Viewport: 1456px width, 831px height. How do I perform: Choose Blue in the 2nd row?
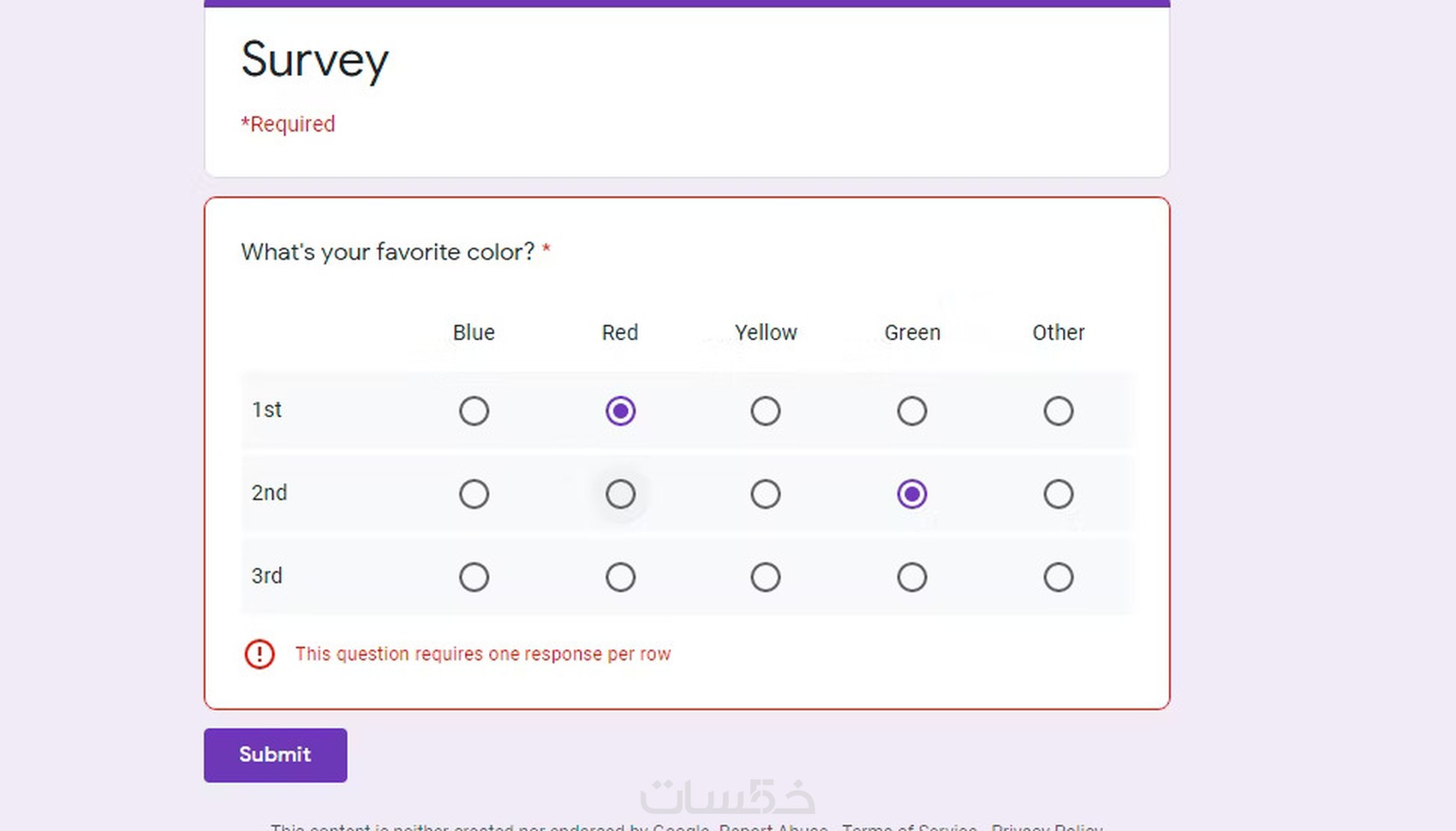pyautogui.click(x=474, y=494)
